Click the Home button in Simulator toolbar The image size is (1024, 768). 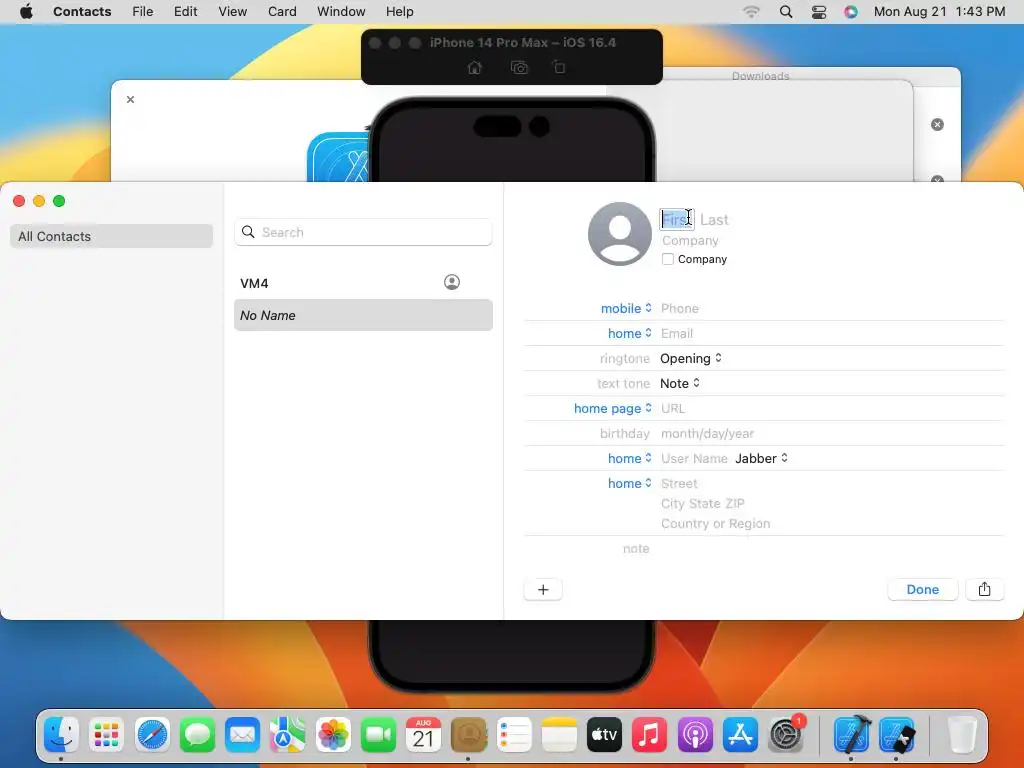click(x=475, y=67)
